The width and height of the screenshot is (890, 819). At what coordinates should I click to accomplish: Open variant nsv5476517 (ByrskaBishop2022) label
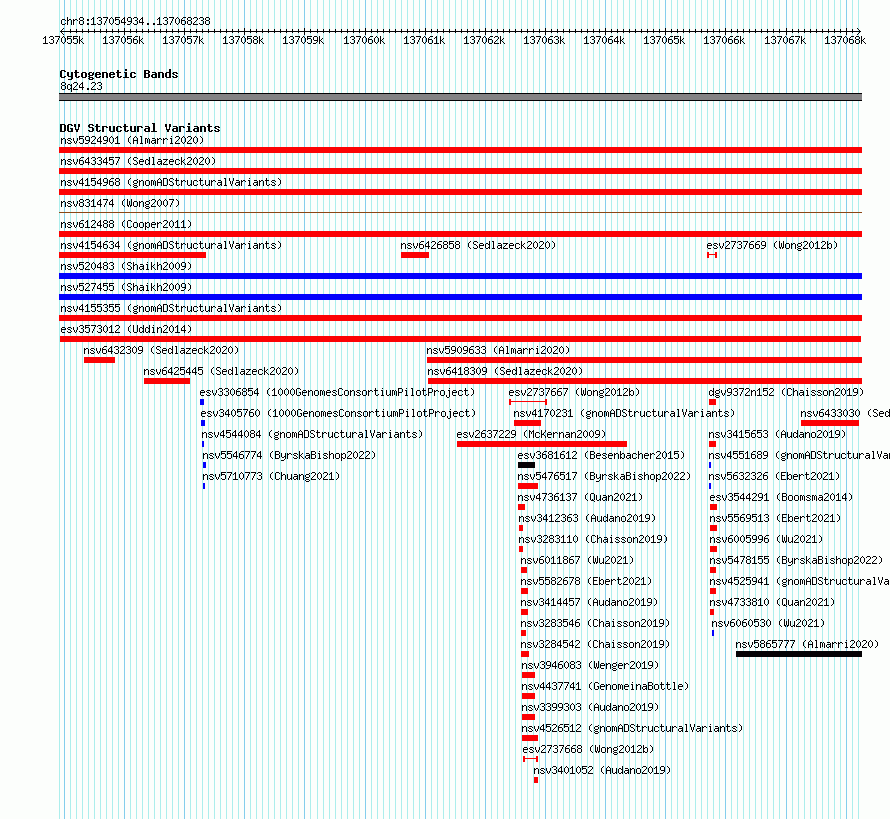click(604, 476)
